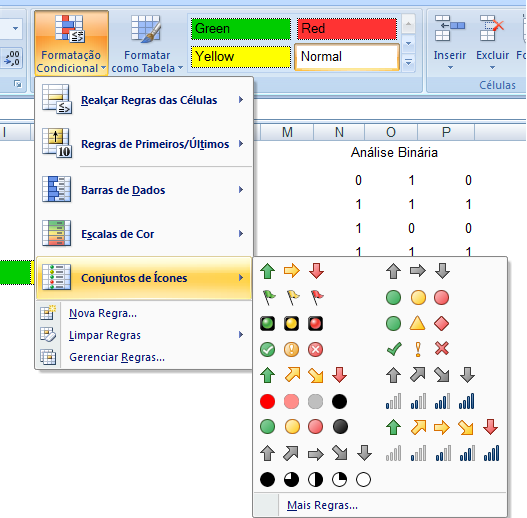Choose the 3 traffic lights rimmed icon set
Image resolution: width=527 pixels, height=518 pixels.
tap(292, 323)
